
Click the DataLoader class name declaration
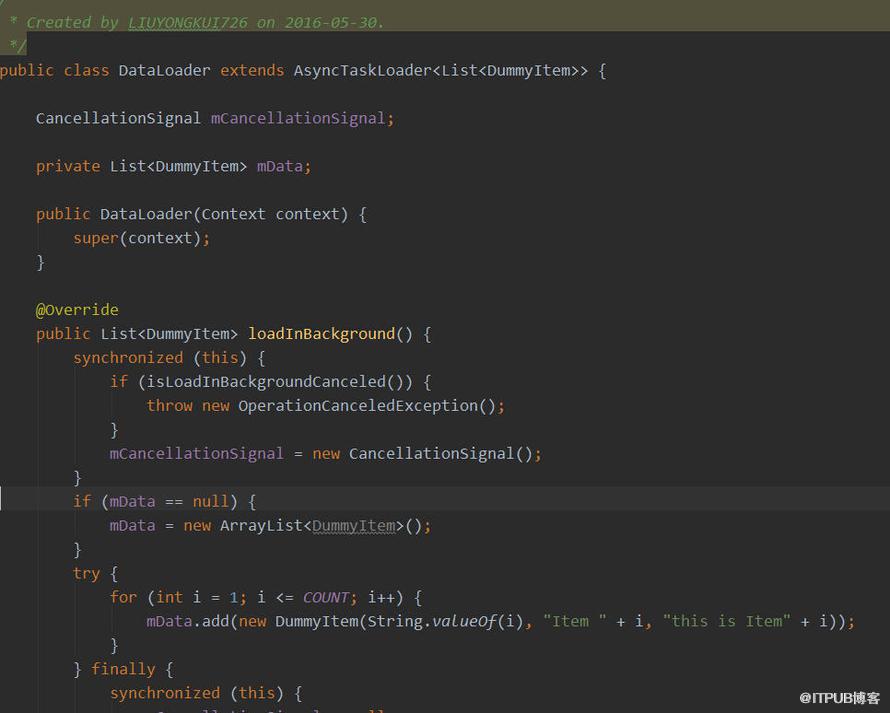(164, 70)
